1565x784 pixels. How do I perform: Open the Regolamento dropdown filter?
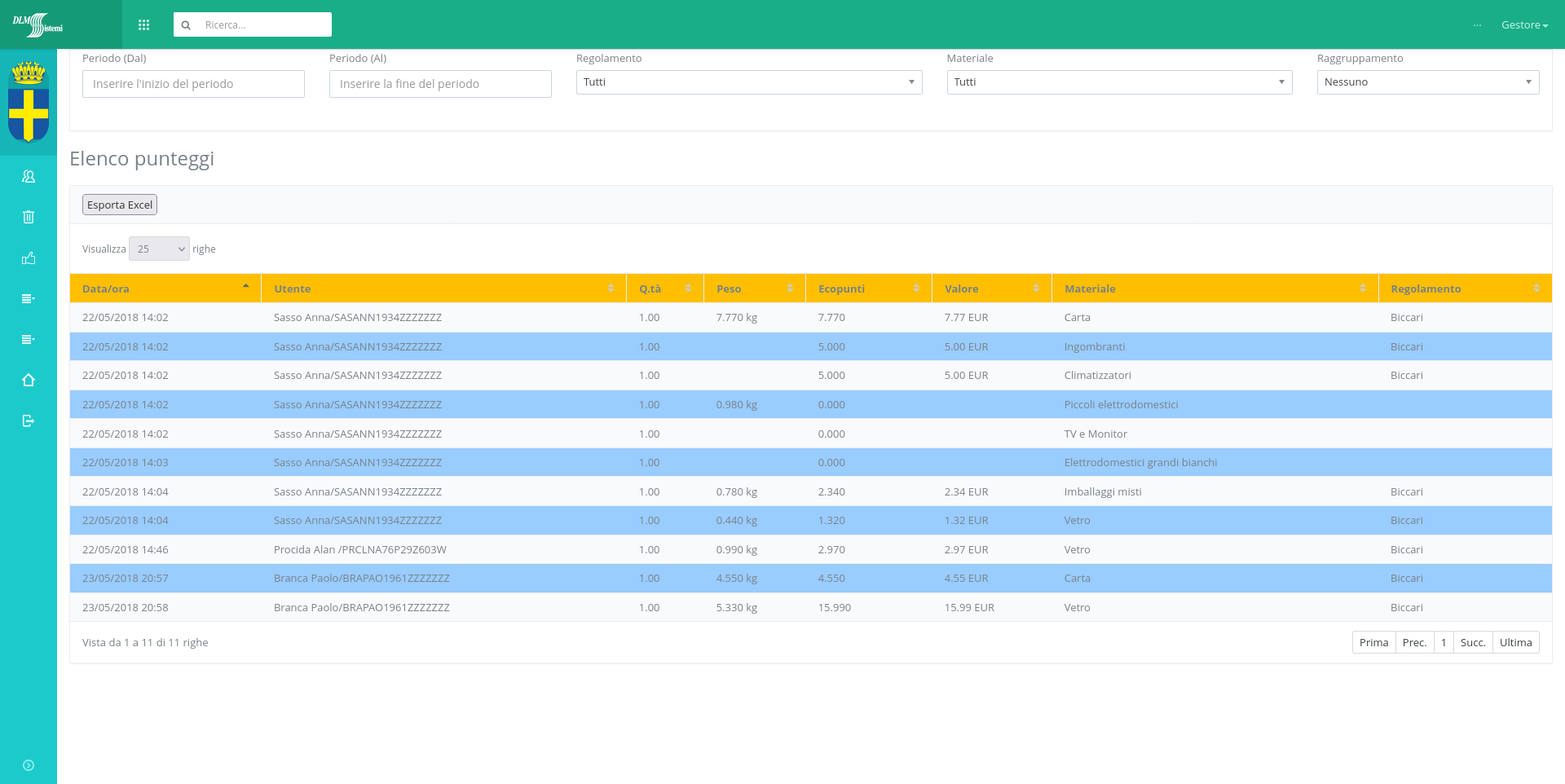point(748,82)
